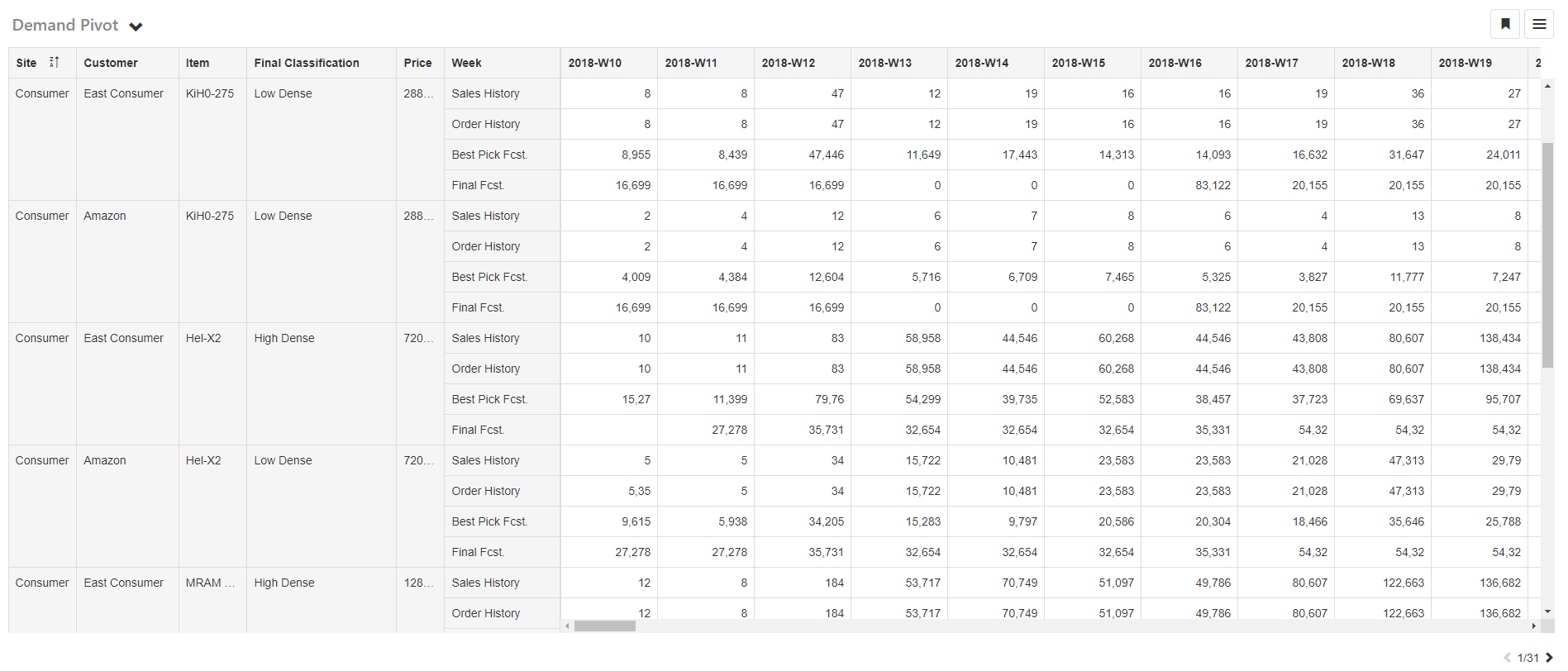Click 47,446 Best Pick Fcst. value

827,155
